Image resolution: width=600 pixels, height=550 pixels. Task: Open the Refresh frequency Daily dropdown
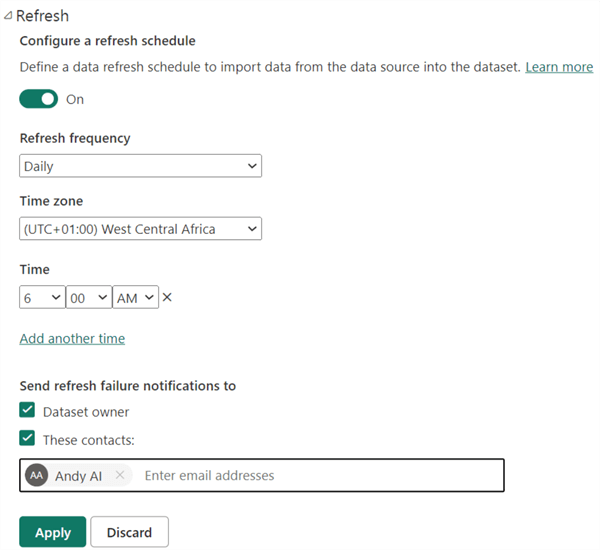pos(140,166)
